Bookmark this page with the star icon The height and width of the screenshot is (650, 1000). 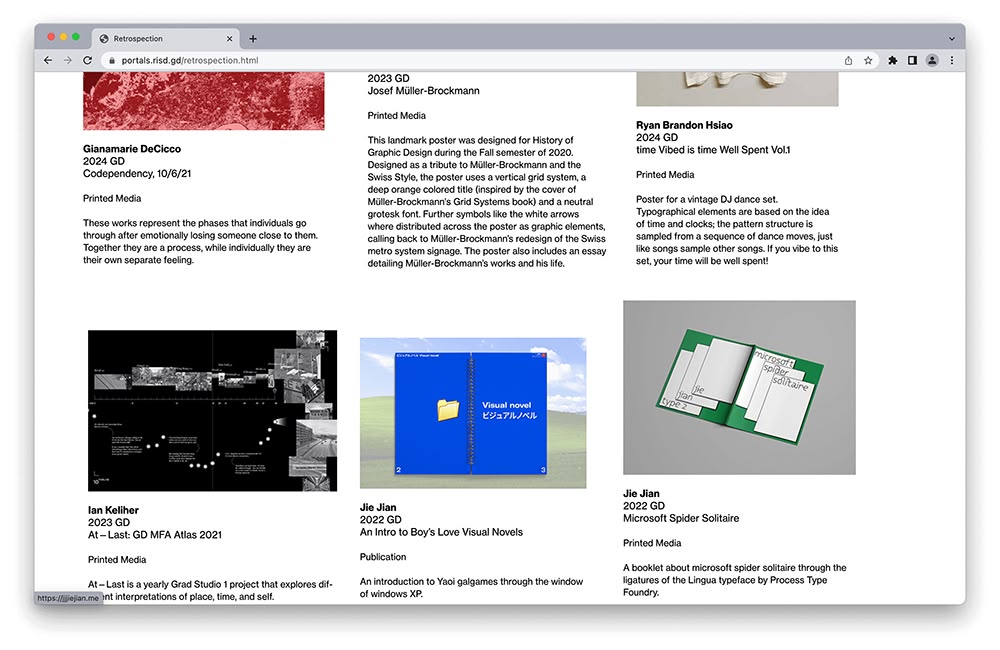(868, 61)
